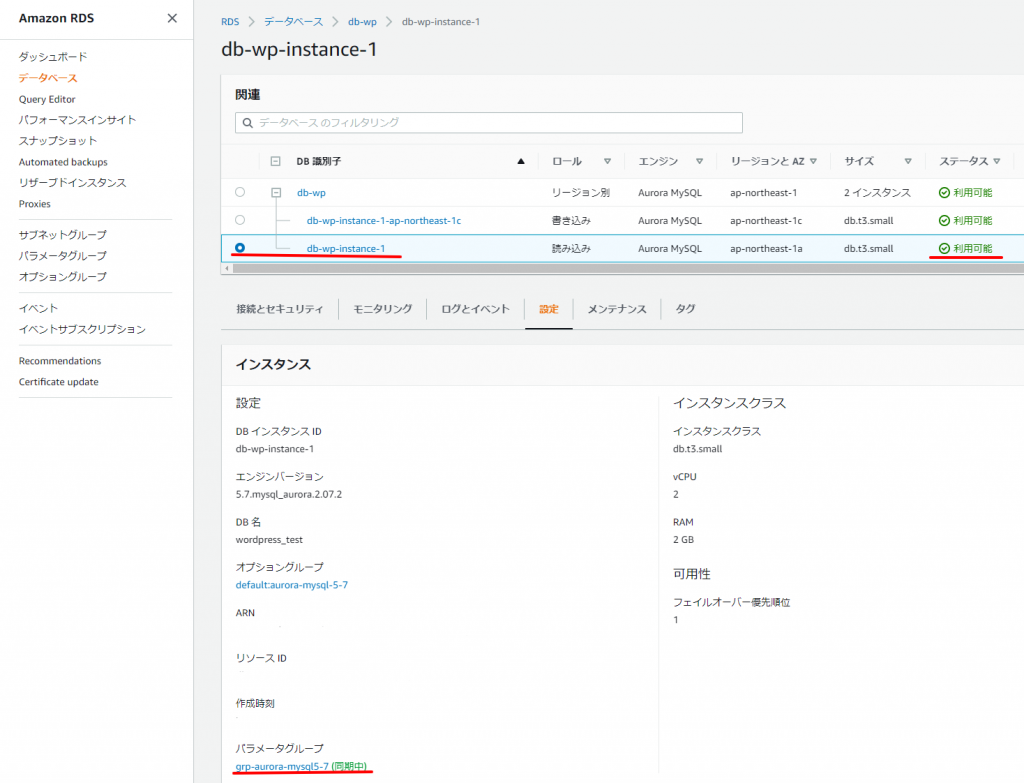
Task: Click the ap-northeast-1c region cell
Action: pos(766,221)
